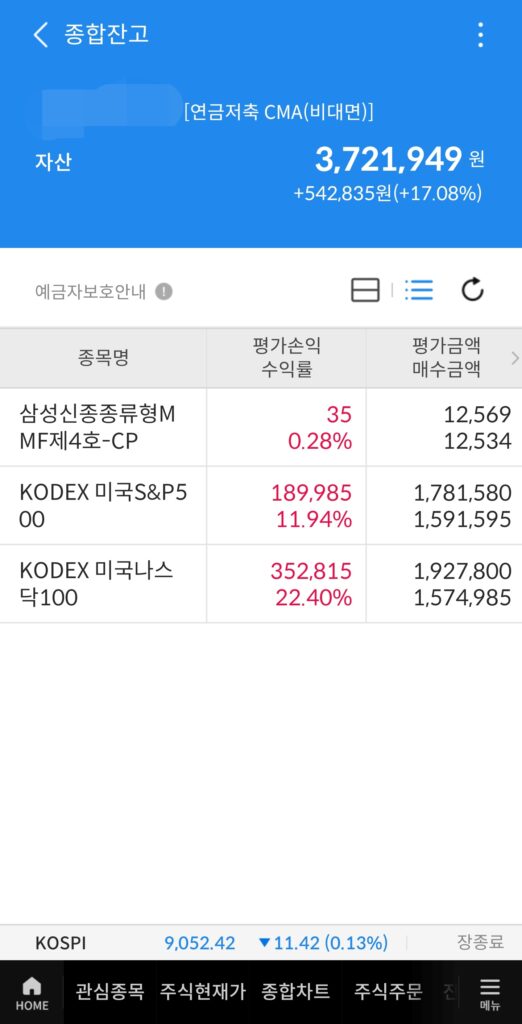Switch to the card layout view icon
This screenshot has width=522, height=1024.
[365, 290]
